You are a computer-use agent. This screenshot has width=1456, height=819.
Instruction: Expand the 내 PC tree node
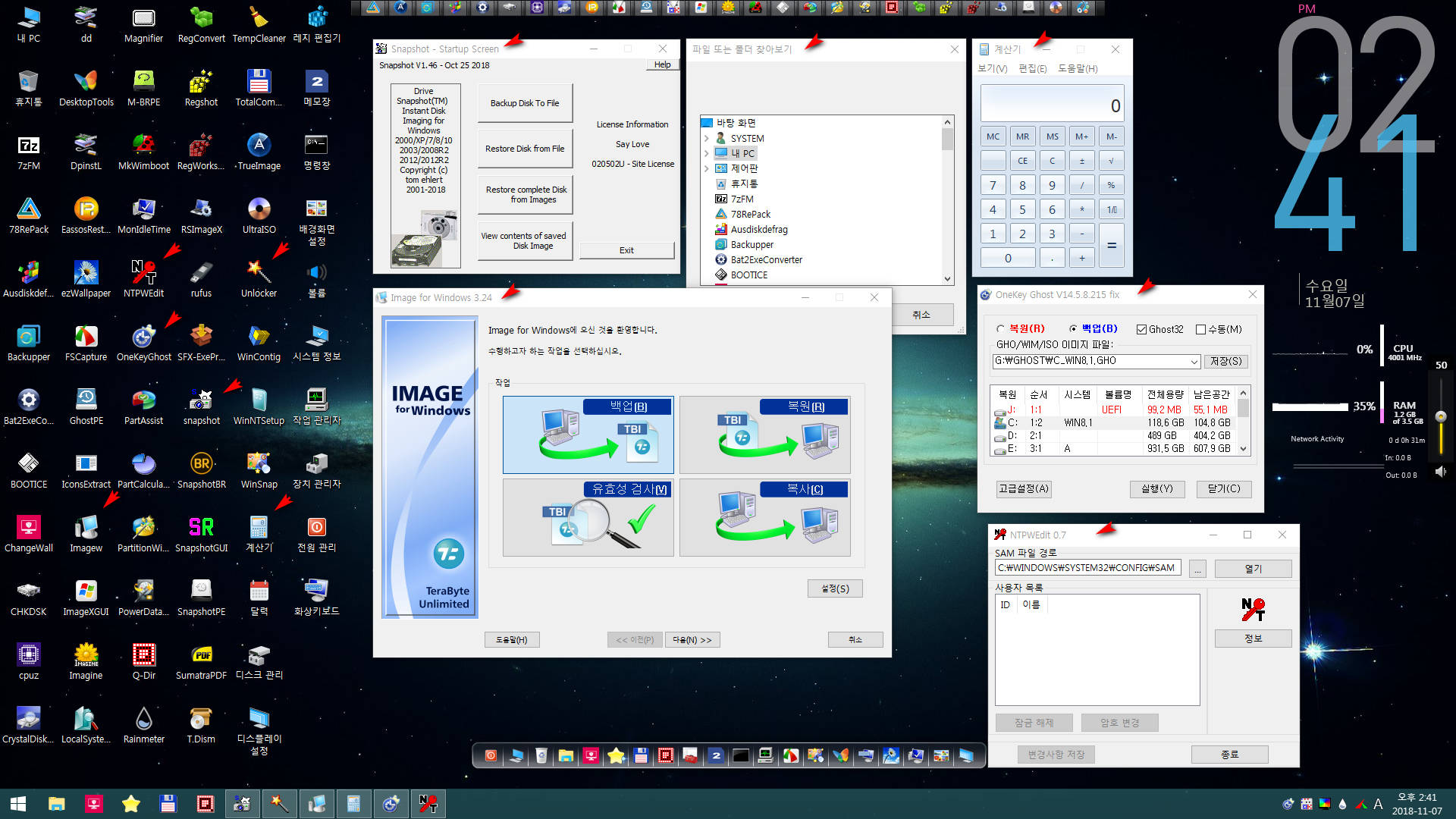[706, 154]
